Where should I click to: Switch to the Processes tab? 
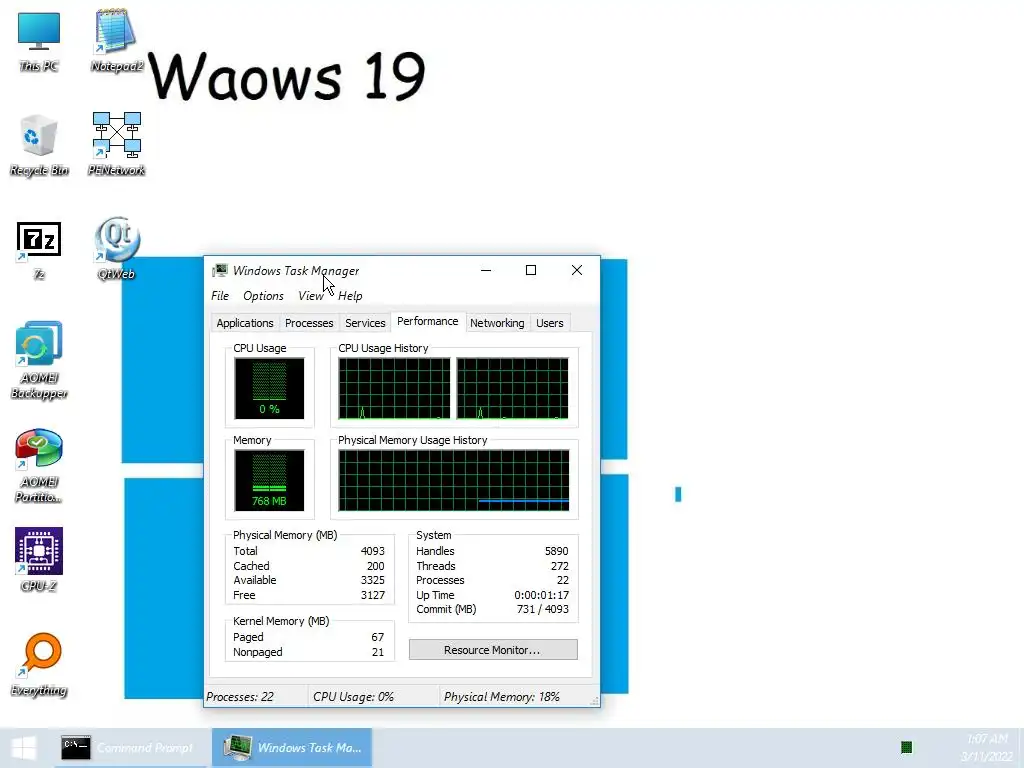click(x=309, y=323)
